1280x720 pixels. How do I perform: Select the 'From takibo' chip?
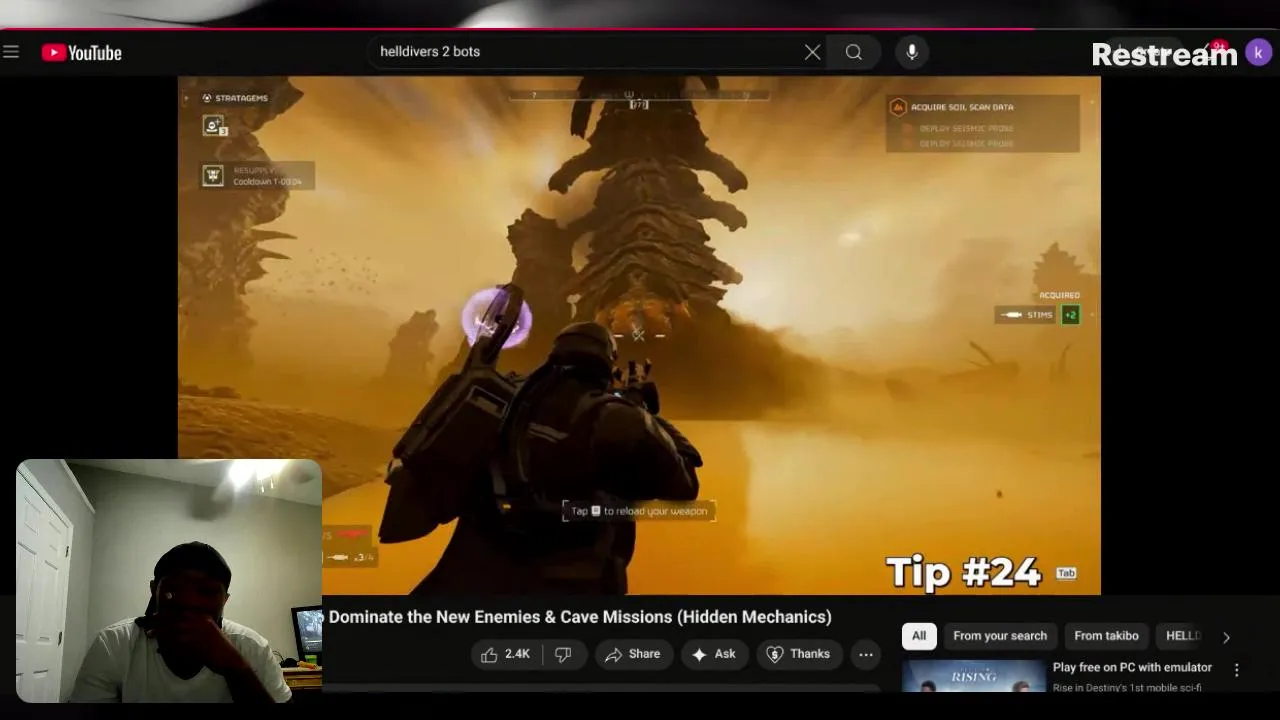tap(1106, 636)
